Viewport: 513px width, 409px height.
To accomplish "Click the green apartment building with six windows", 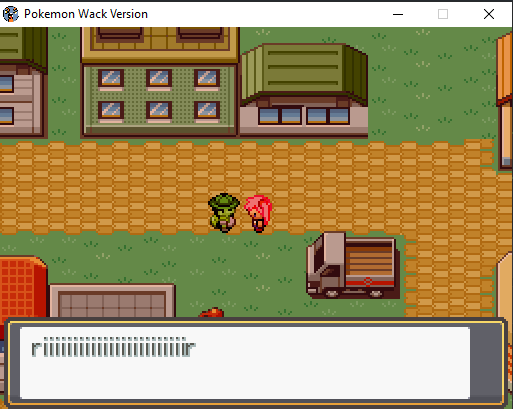I will [159, 82].
